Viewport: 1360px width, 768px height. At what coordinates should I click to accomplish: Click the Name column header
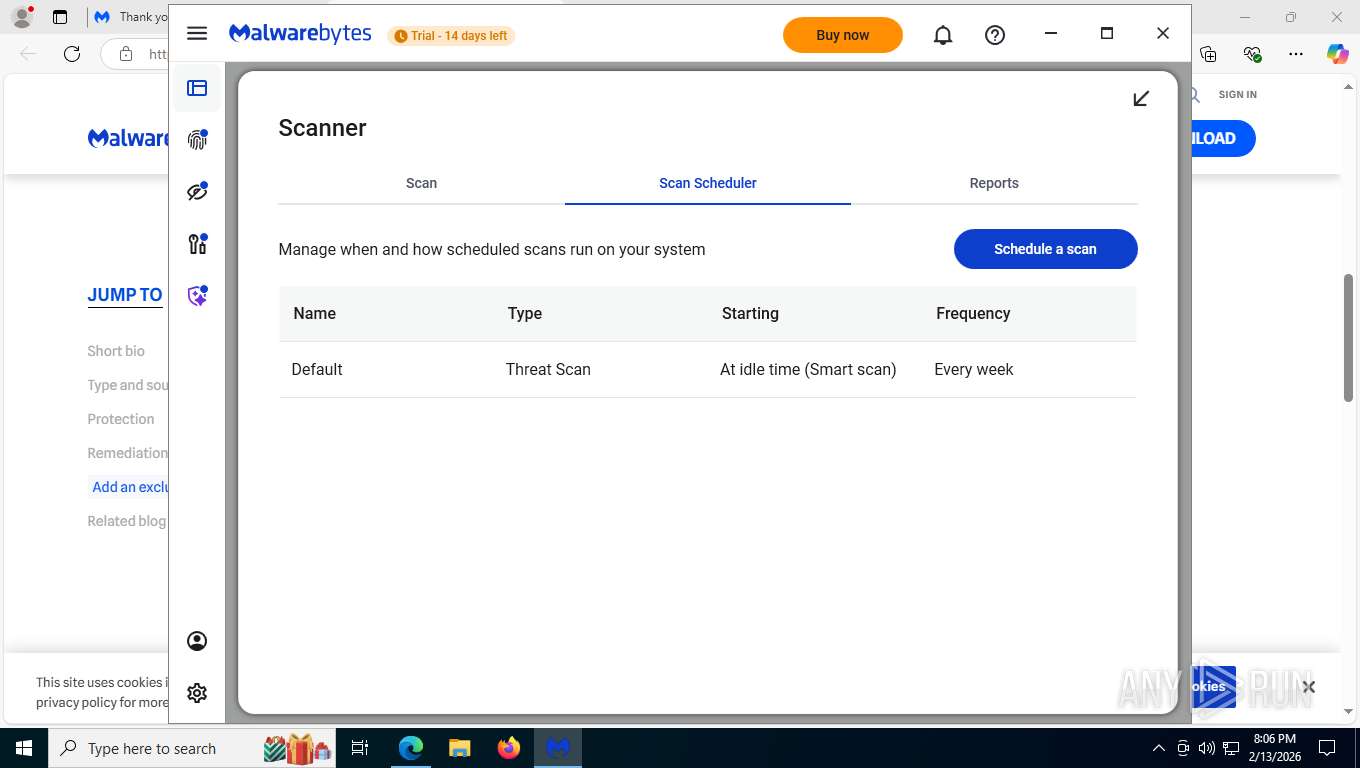[x=315, y=313]
